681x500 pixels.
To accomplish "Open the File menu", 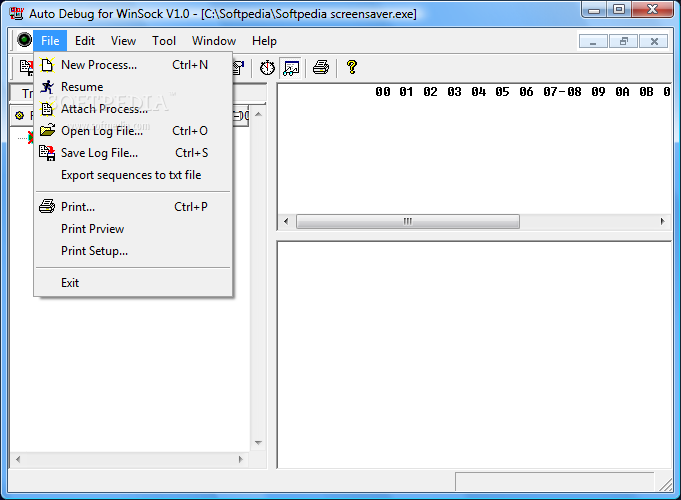I will (x=50, y=41).
